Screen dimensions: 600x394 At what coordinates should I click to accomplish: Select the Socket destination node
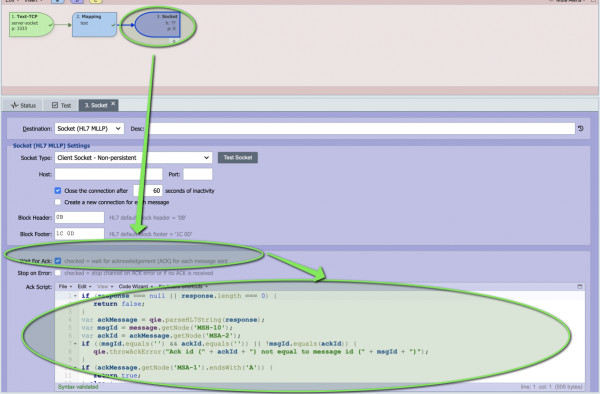pyautogui.click(x=158, y=24)
